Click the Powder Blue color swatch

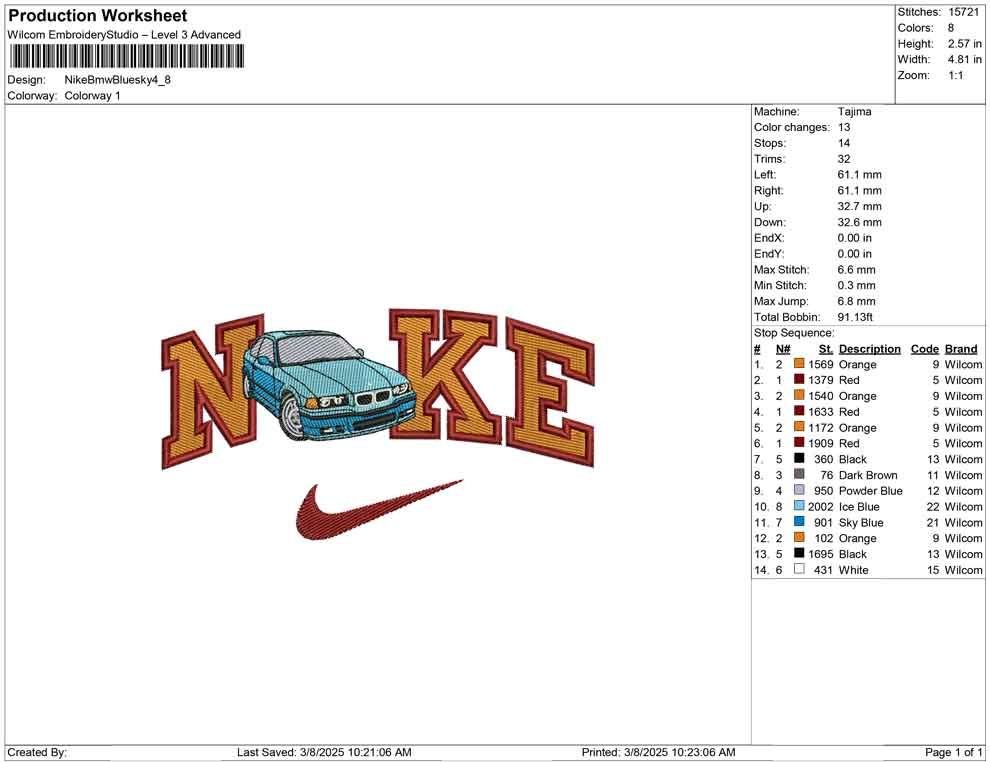[799, 490]
